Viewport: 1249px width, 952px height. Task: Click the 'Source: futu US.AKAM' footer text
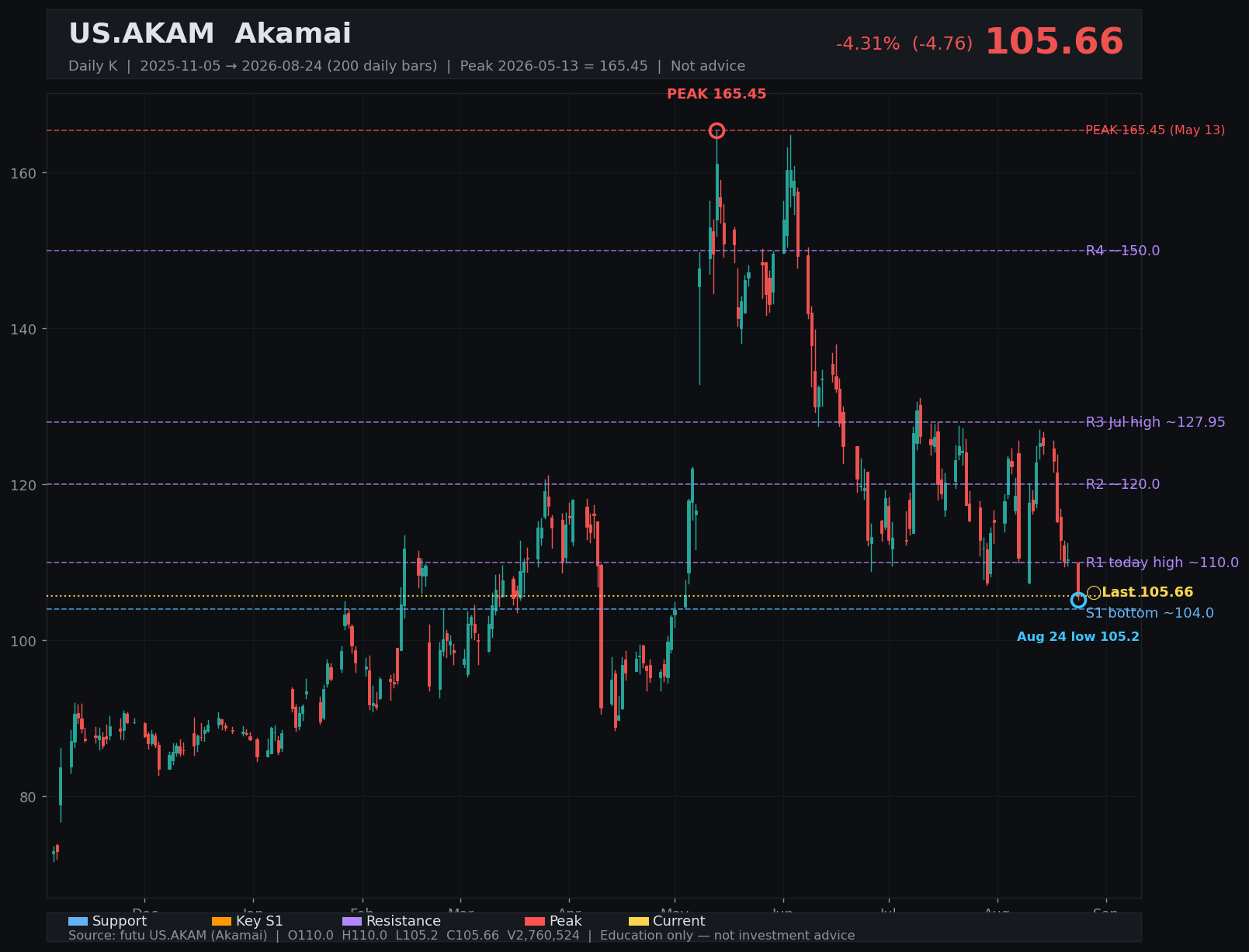click(x=461, y=936)
